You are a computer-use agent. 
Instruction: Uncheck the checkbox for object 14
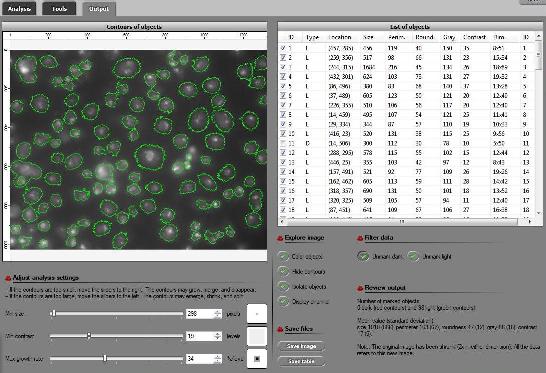click(283, 172)
